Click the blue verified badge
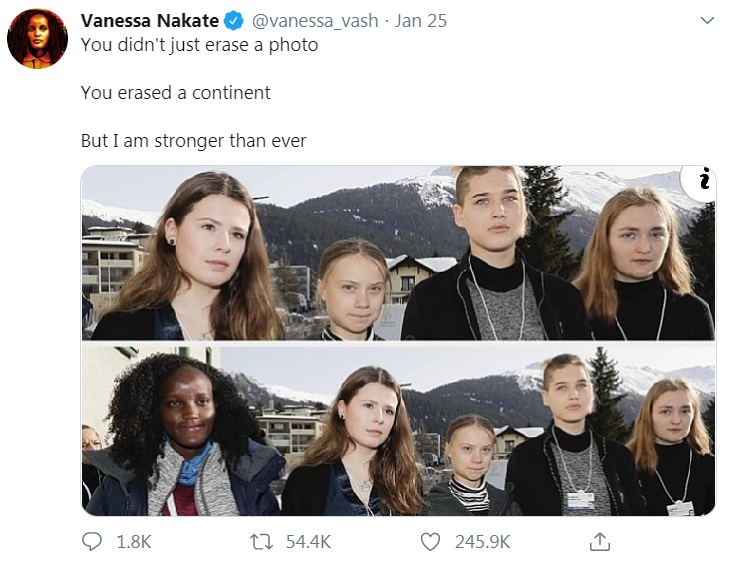The width and height of the screenshot is (731, 563). (x=231, y=21)
